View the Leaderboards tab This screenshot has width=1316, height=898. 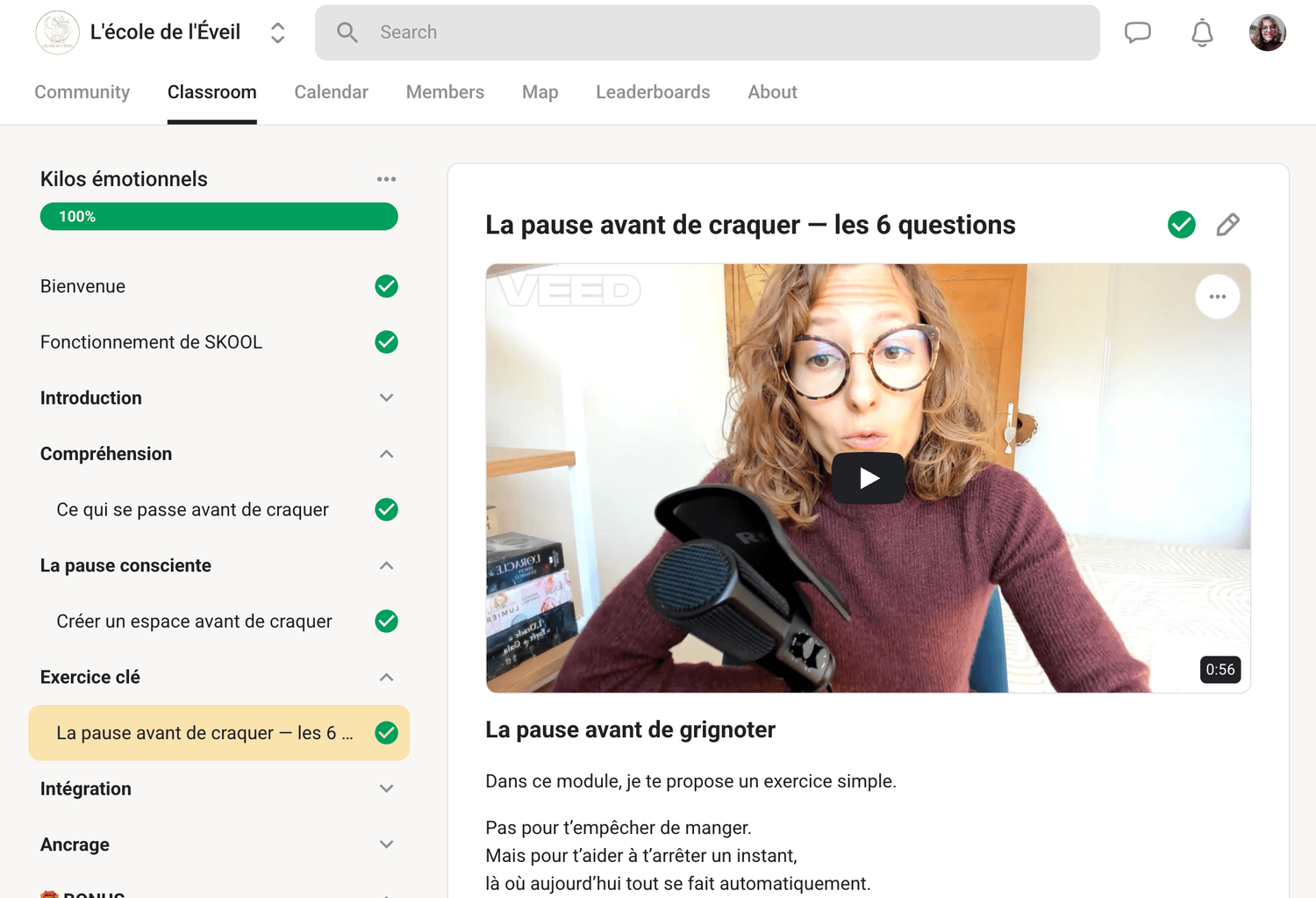point(653,92)
